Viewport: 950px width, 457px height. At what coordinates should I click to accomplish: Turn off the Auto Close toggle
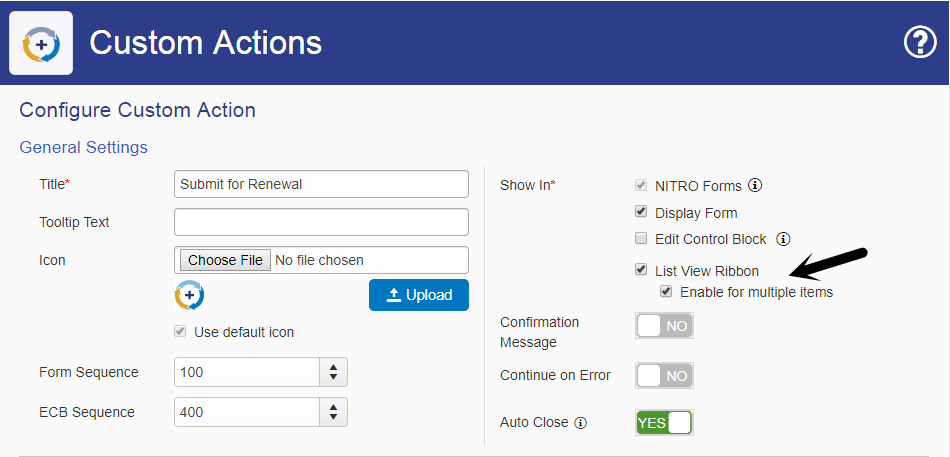click(664, 423)
